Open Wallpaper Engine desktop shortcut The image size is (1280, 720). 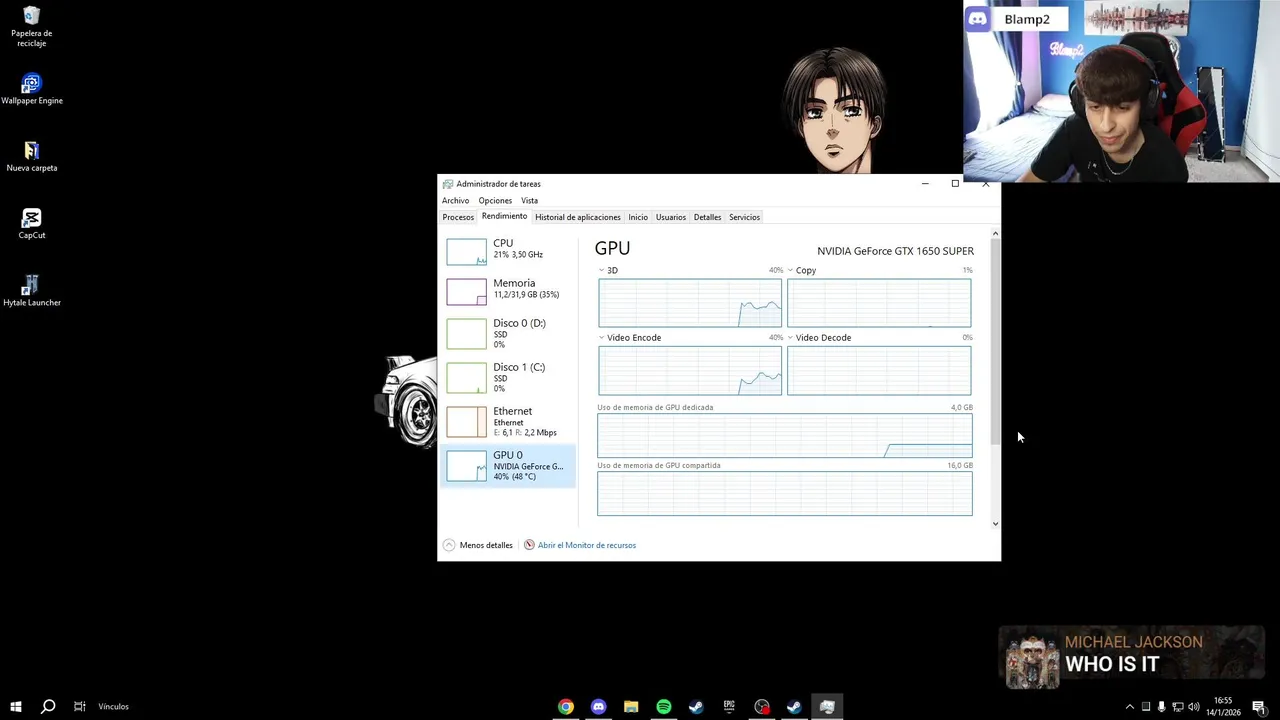(x=31, y=89)
